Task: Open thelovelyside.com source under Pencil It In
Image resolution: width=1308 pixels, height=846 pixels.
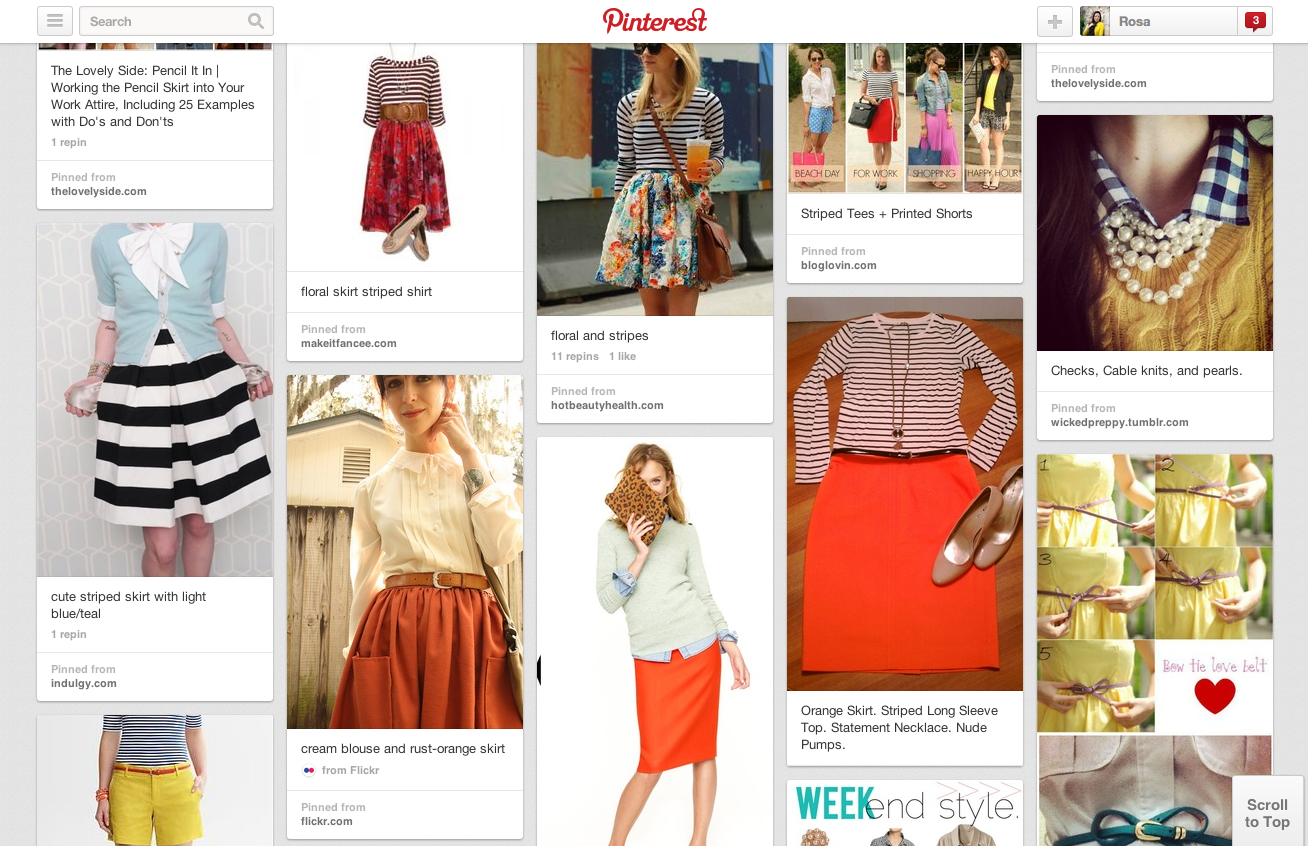Action: [99, 191]
